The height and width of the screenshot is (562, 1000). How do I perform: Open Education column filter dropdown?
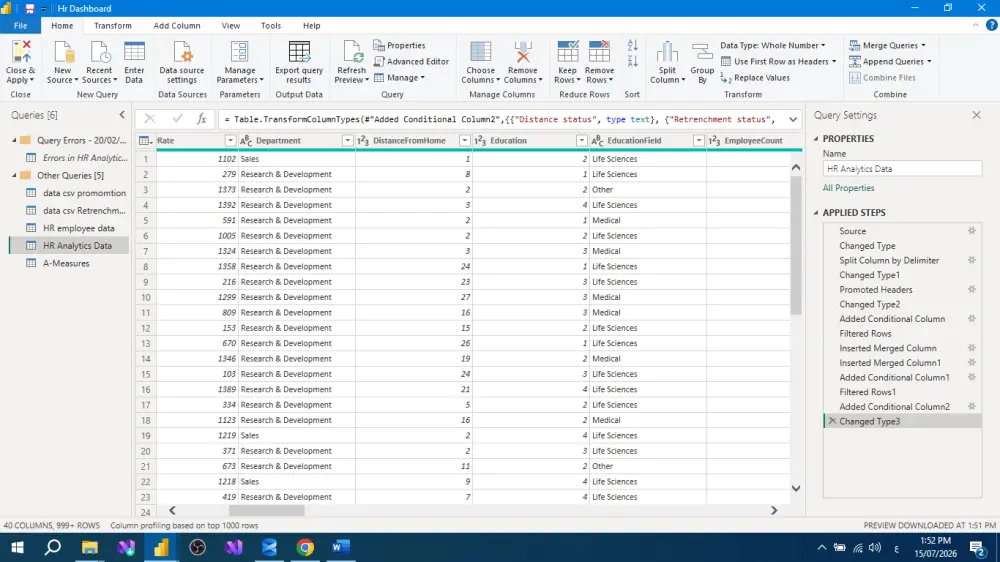pyautogui.click(x=582, y=140)
